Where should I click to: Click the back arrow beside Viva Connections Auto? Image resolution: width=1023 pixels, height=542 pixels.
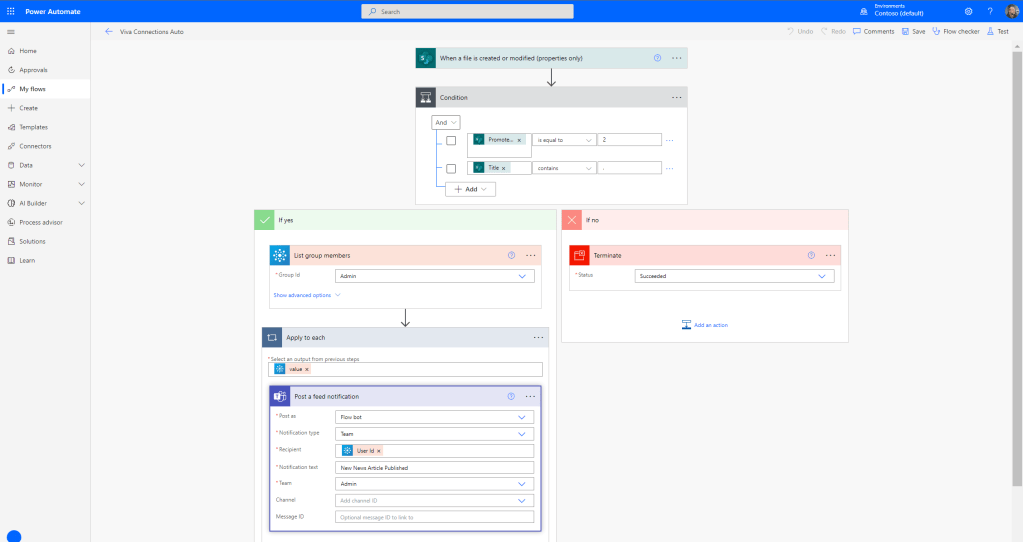(x=108, y=31)
